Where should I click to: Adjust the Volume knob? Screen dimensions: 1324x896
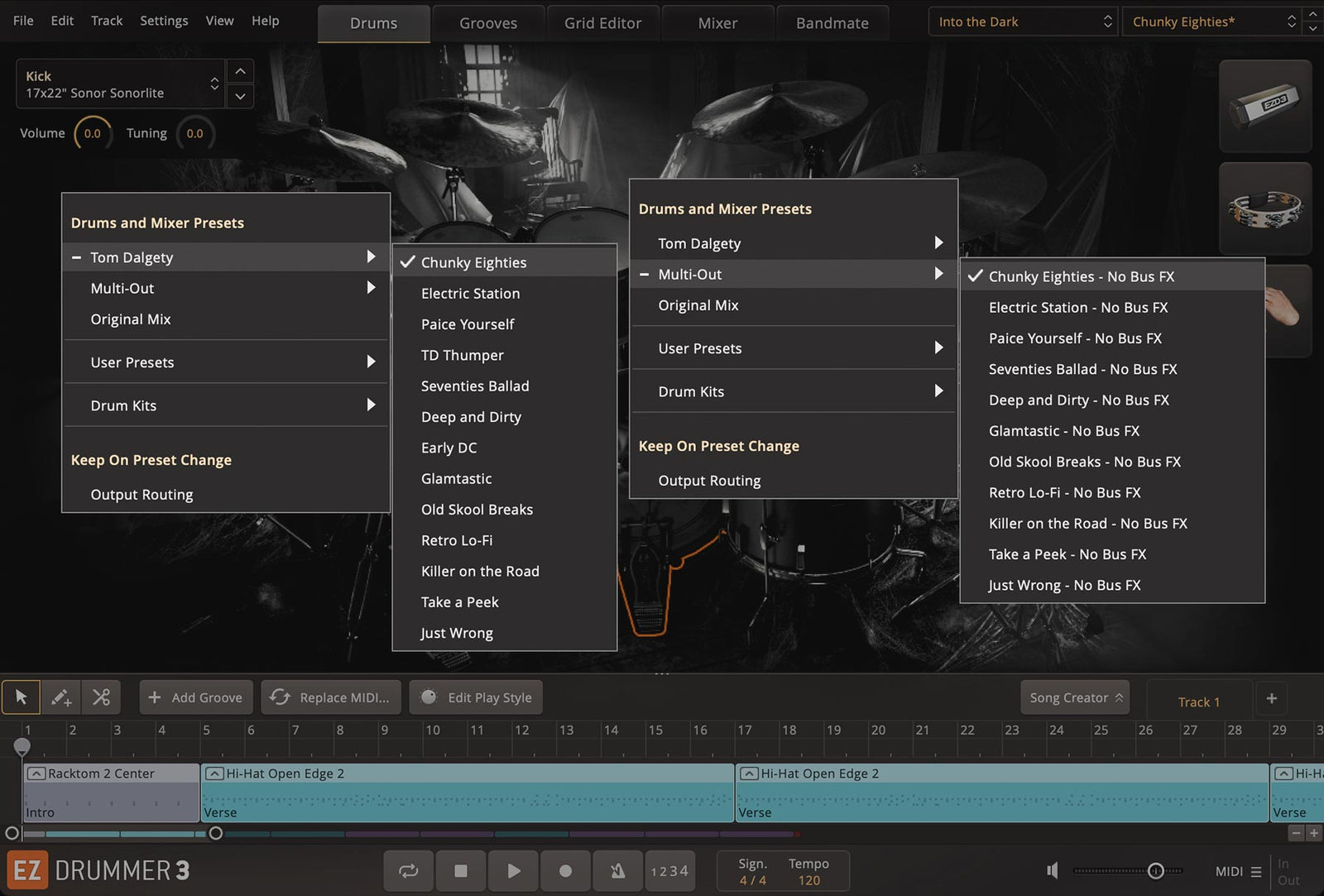coord(92,133)
